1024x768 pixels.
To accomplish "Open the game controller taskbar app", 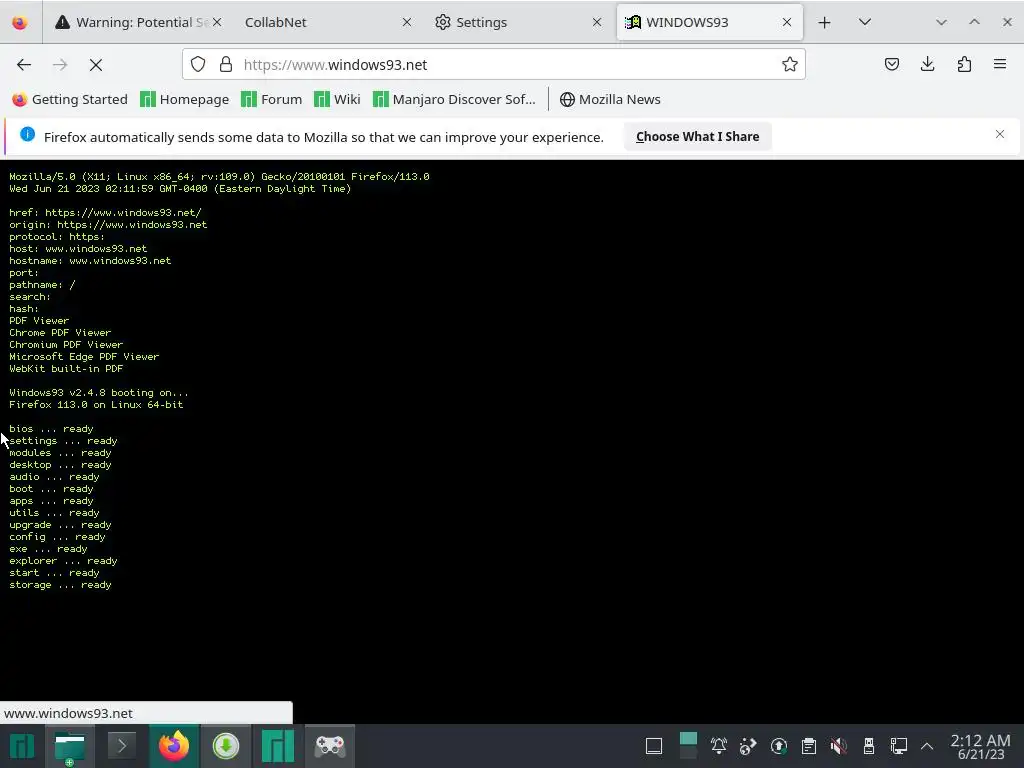I will 330,746.
